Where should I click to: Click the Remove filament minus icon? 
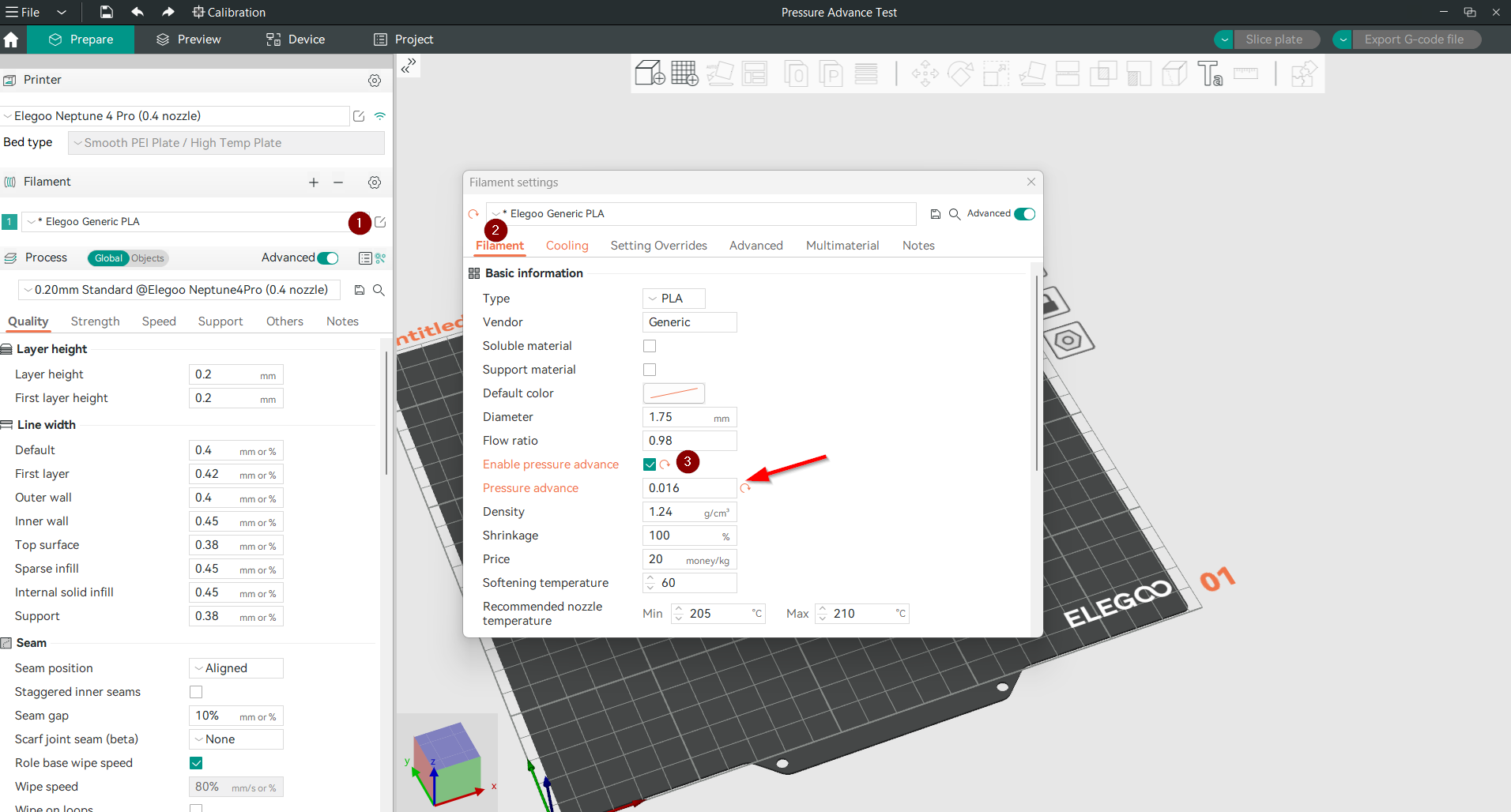pyautogui.click(x=338, y=182)
